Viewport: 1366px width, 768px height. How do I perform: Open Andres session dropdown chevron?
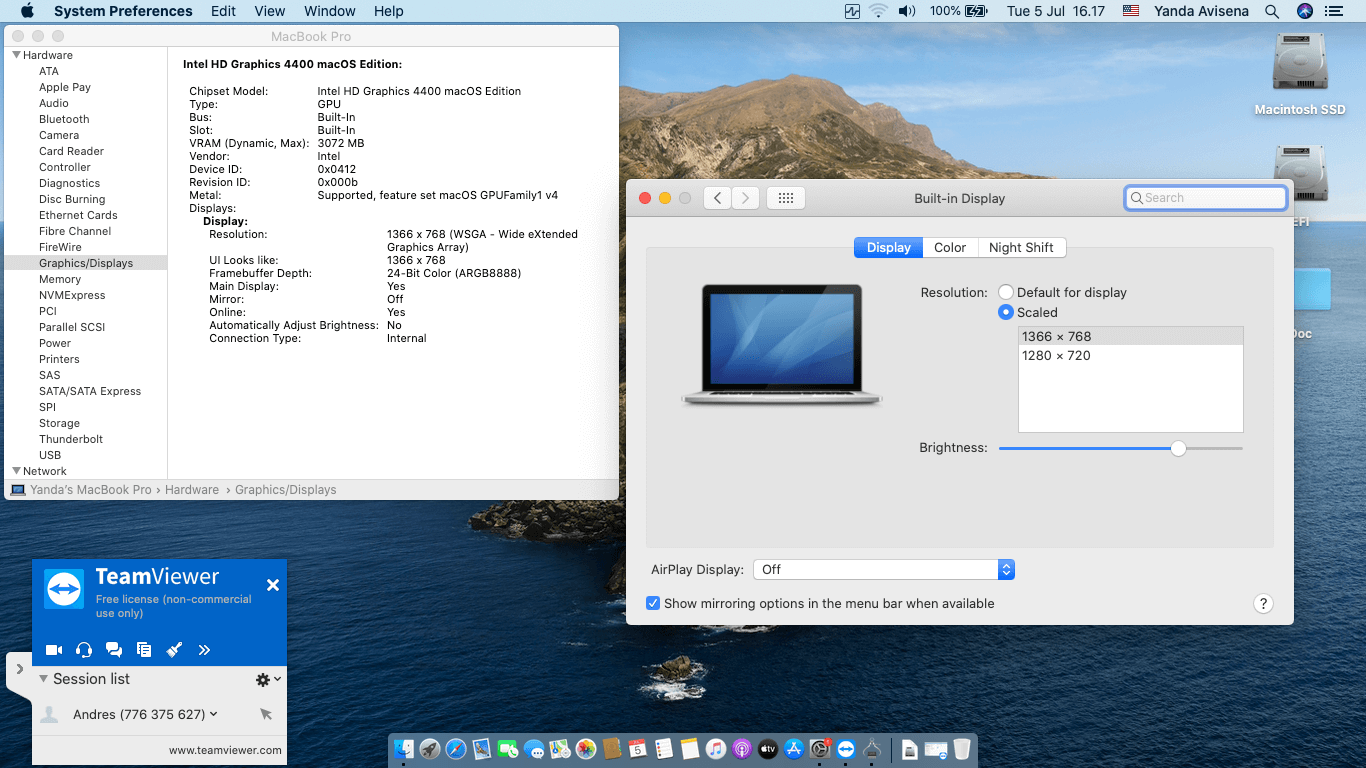coord(214,714)
